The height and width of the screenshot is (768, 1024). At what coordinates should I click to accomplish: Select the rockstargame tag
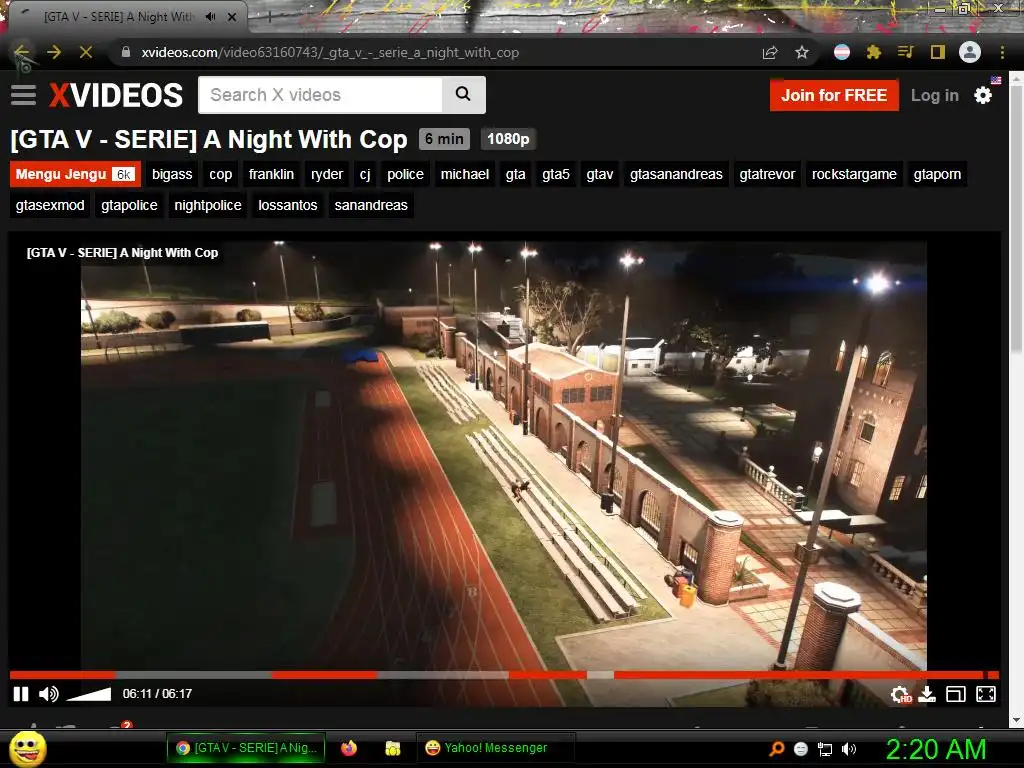coord(854,174)
